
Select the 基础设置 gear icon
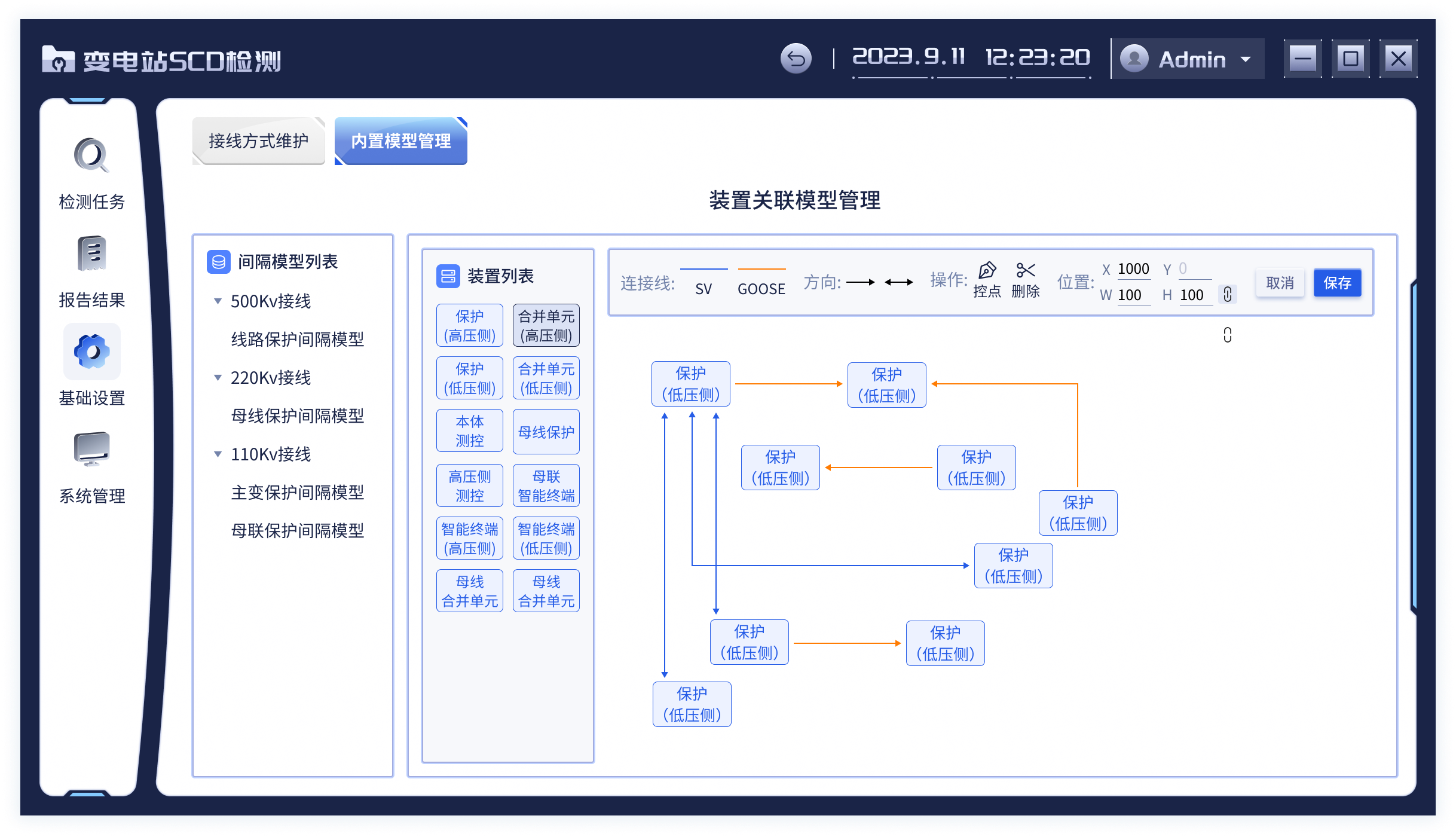91,352
